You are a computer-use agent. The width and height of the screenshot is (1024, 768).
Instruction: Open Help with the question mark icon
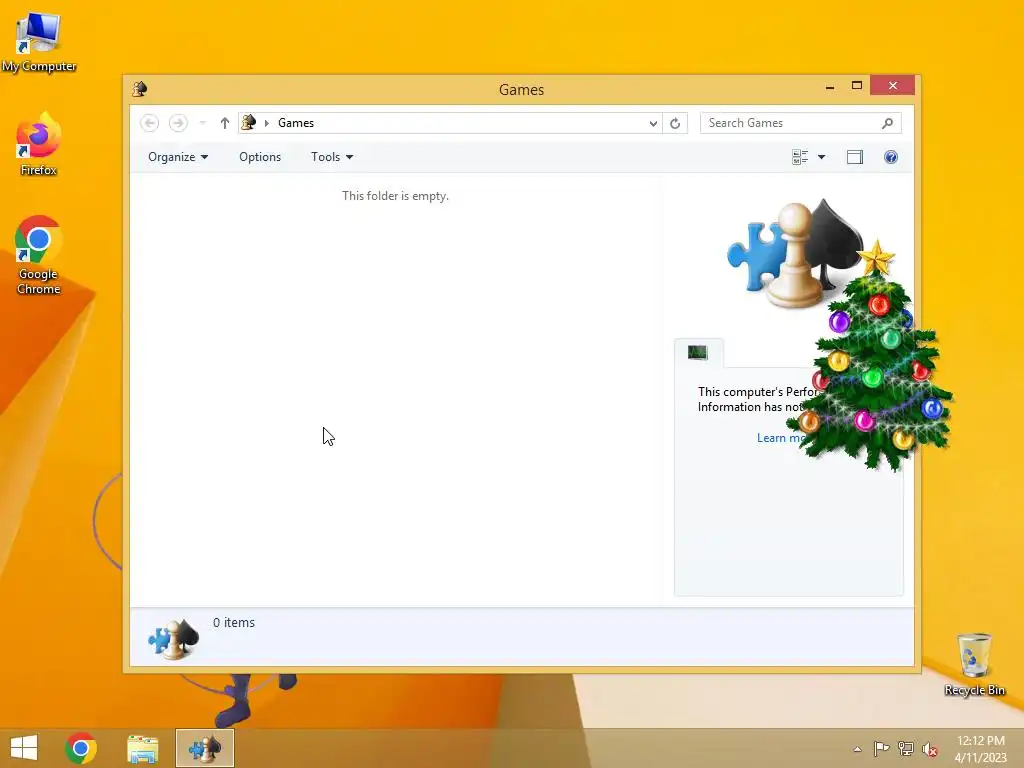point(891,157)
